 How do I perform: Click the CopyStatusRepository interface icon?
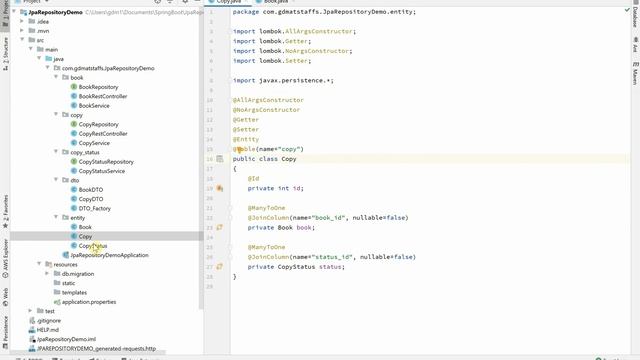coord(74,162)
